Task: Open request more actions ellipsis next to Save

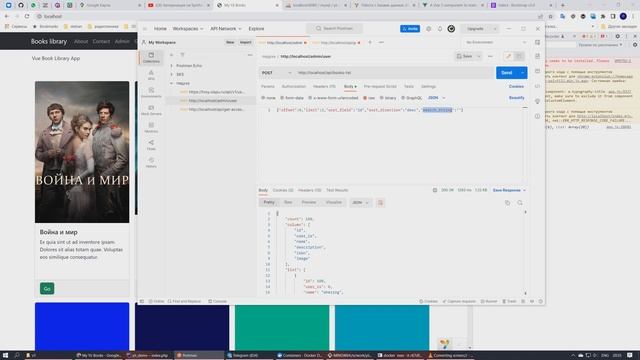Action: click(x=490, y=56)
